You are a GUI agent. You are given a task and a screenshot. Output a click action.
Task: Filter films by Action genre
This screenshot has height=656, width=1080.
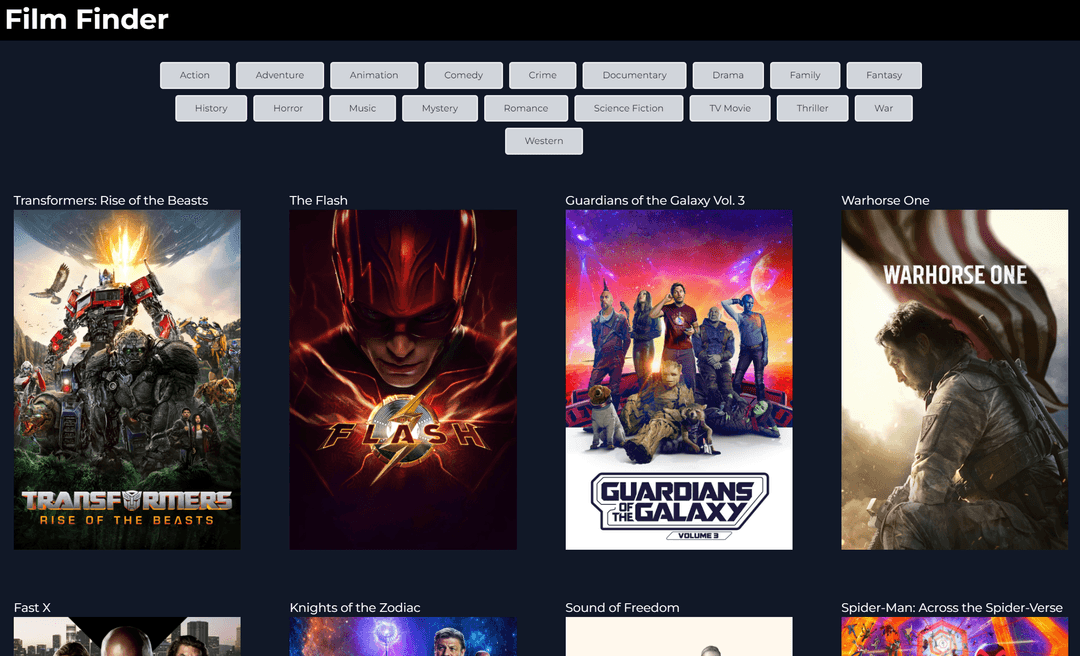[x=195, y=75]
